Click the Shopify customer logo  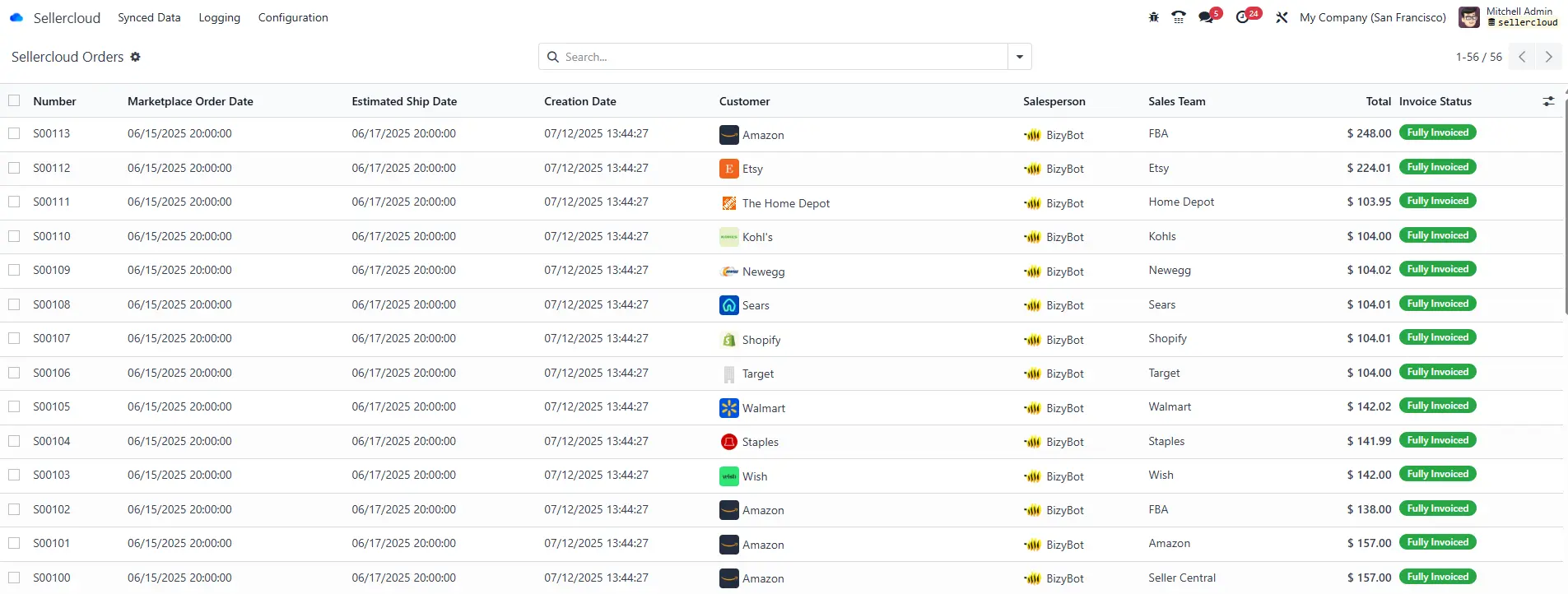click(x=729, y=340)
